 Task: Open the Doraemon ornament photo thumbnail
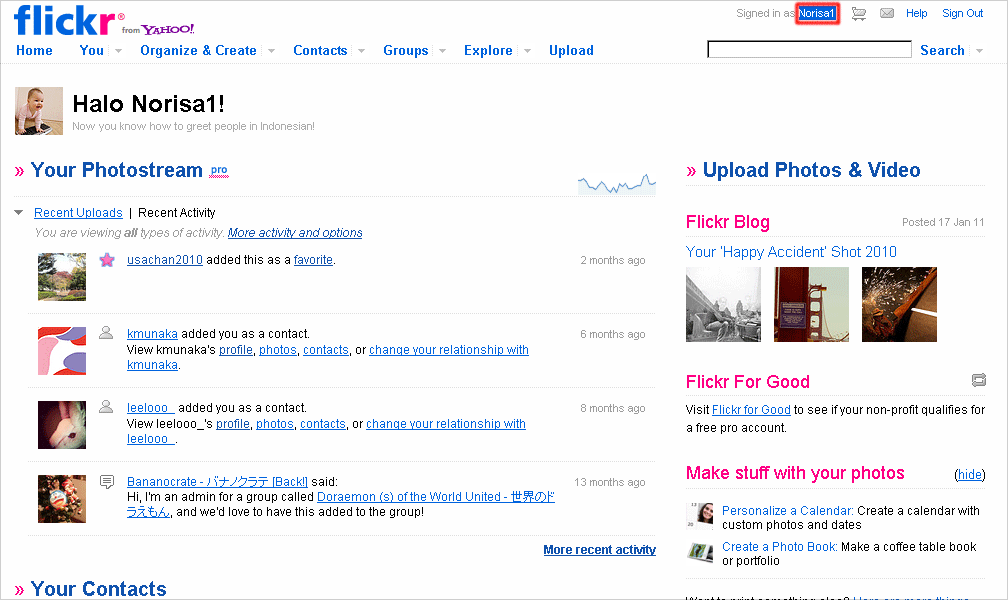pos(62,498)
